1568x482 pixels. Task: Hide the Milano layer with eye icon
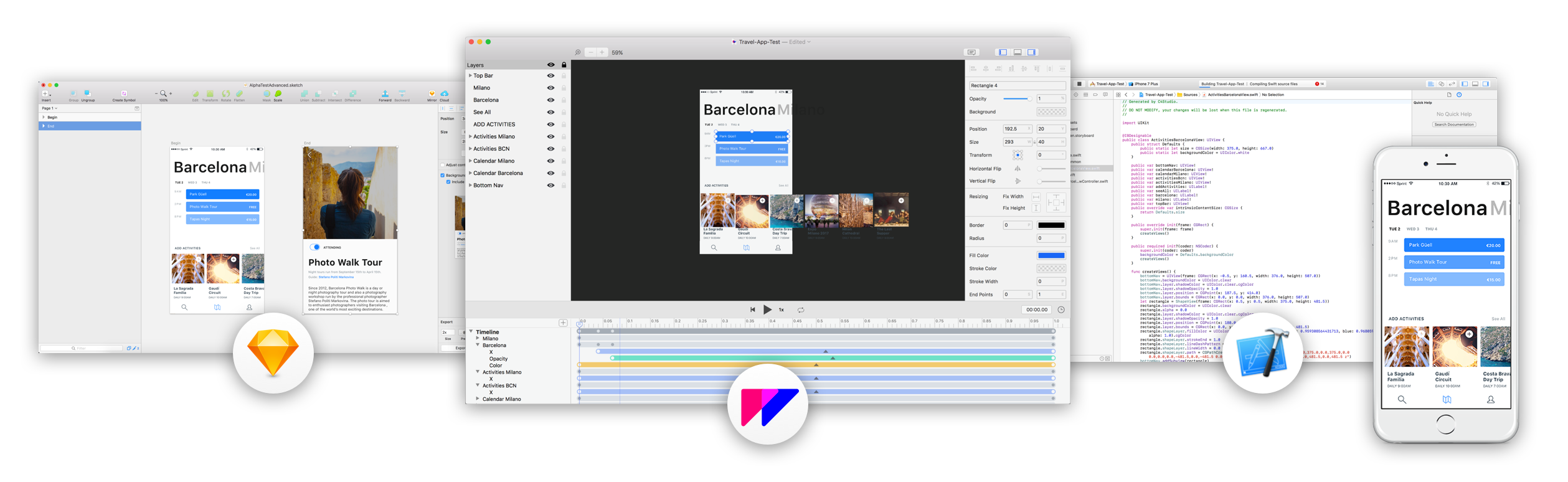click(550, 88)
